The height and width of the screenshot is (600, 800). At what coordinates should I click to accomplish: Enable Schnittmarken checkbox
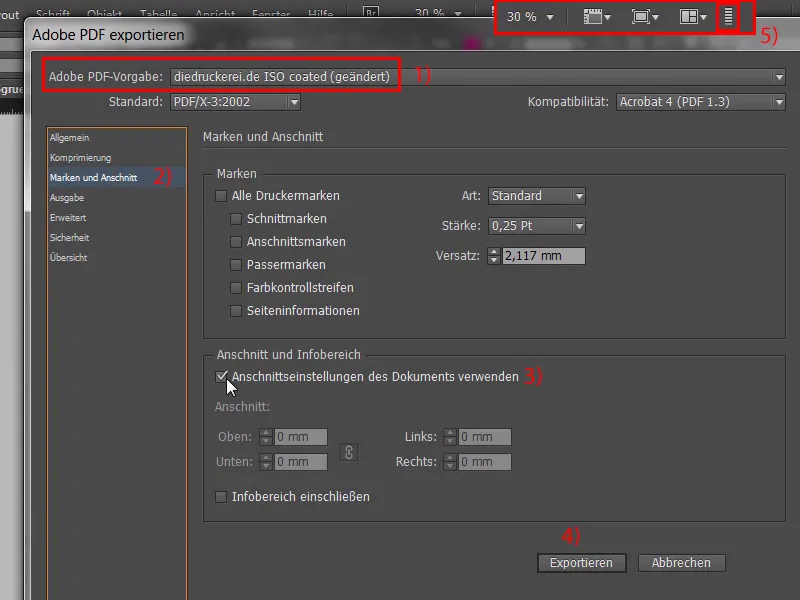(236, 219)
